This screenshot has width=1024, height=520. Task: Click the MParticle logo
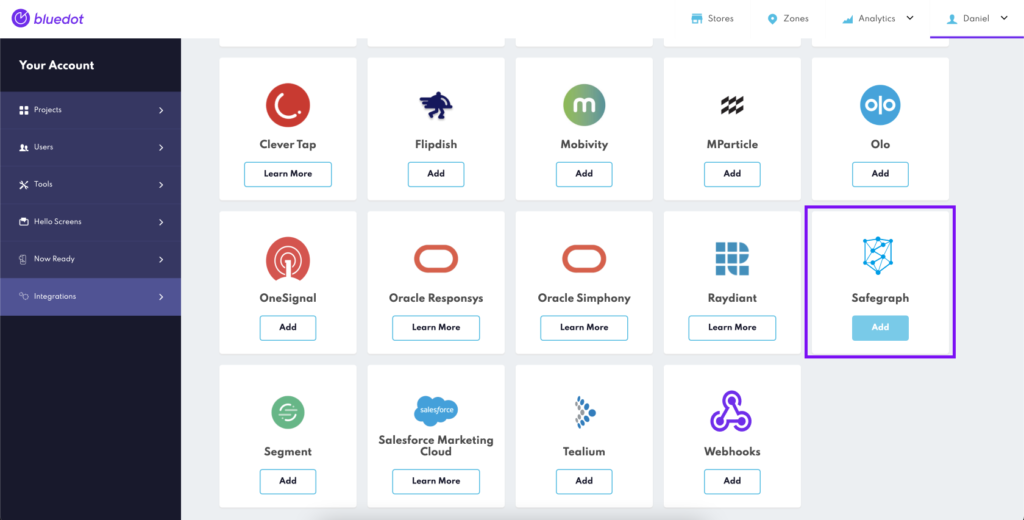[732, 105]
